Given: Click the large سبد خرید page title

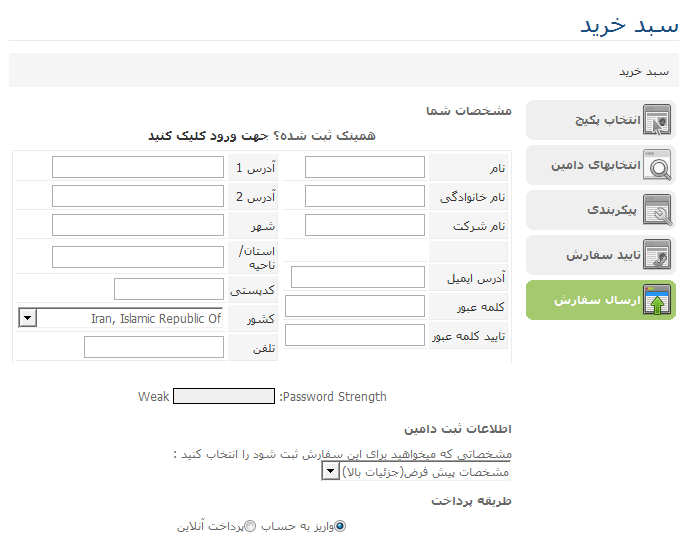Looking at the screenshot, I should [629, 26].
